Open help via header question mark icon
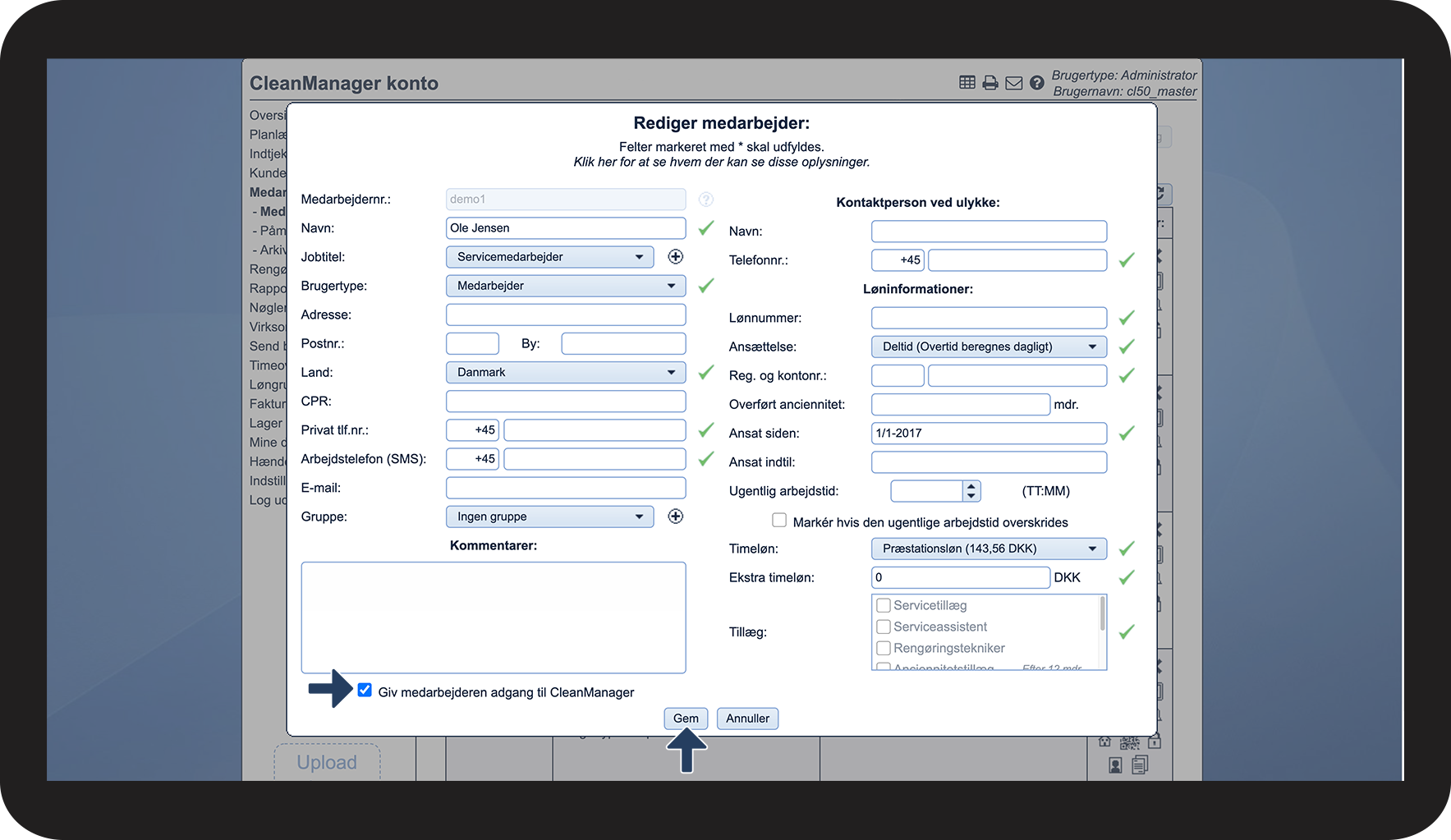This screenshot has height=840, width=1451. (1037, 83)
